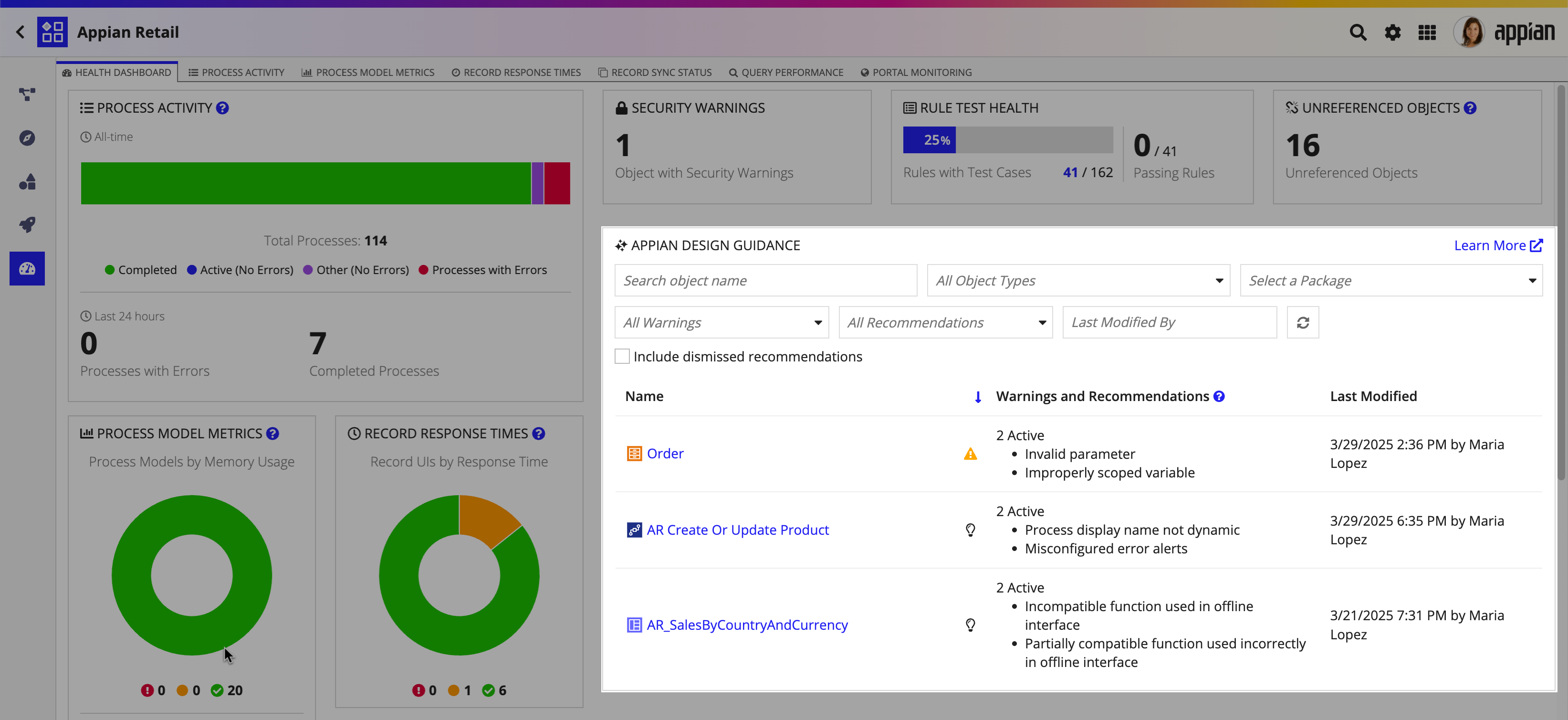The image size is (1568, 720).
Task: Click the 16 Unreferenced Objects count
Action: 1302,146
